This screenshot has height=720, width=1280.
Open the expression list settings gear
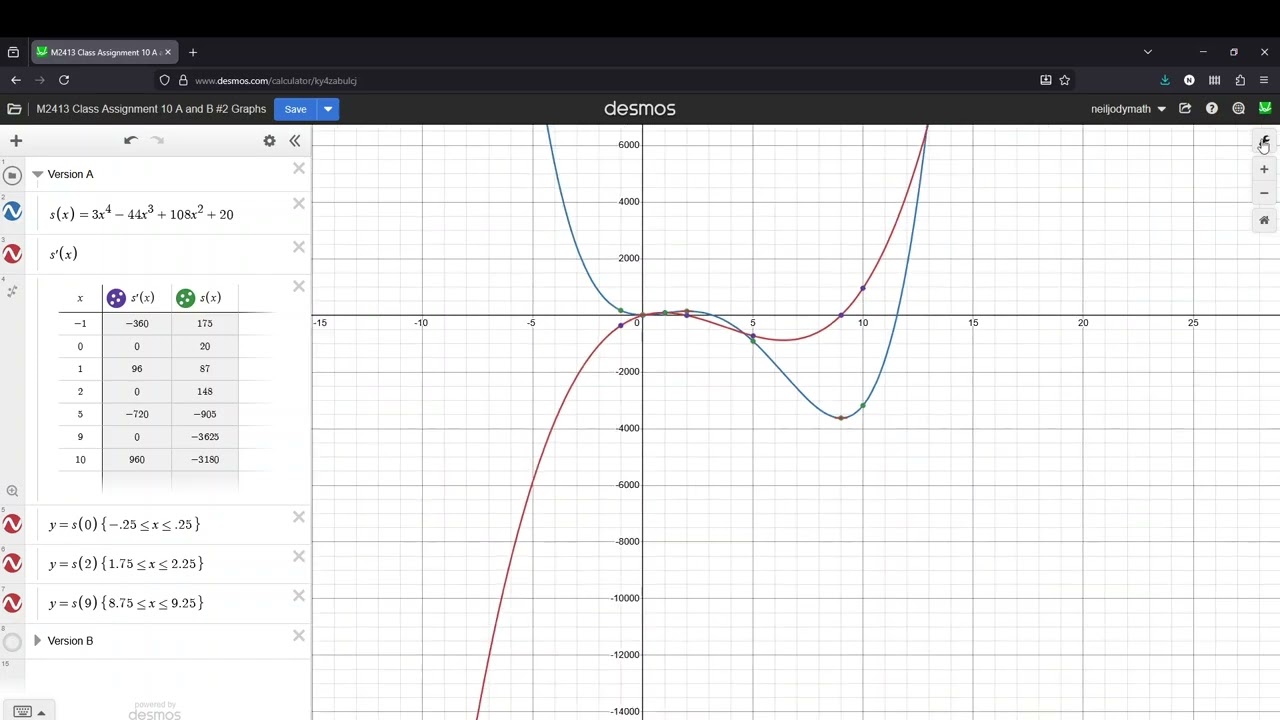click(269, 141)
